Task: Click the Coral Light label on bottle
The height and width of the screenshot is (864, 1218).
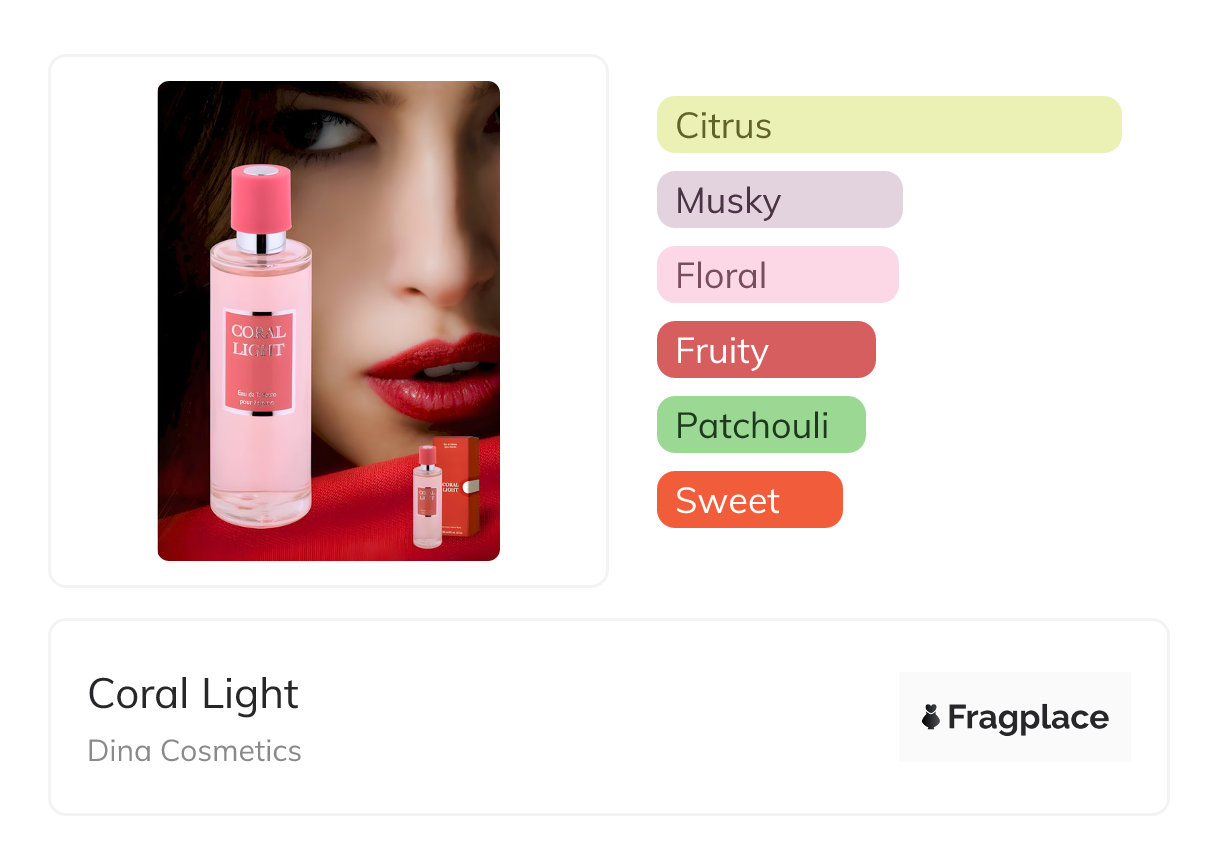Action: (x=259, y=359)
